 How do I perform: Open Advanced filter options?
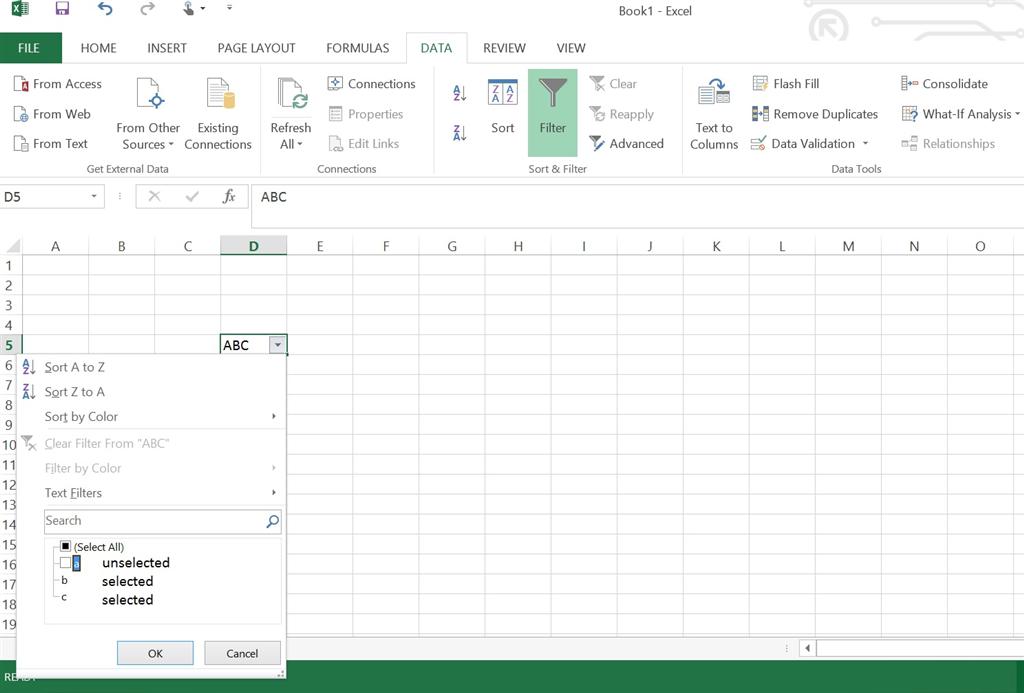tap(626, 144)
